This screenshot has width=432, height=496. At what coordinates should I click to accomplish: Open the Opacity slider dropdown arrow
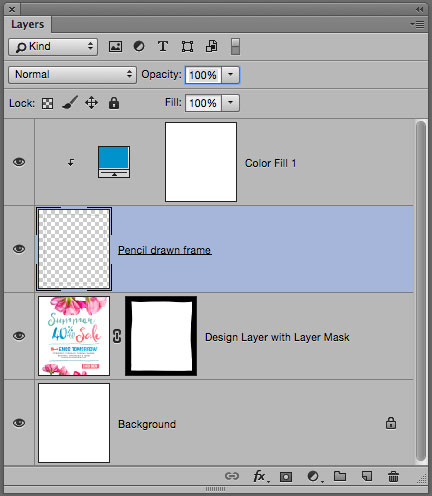(x=230, y=75)
